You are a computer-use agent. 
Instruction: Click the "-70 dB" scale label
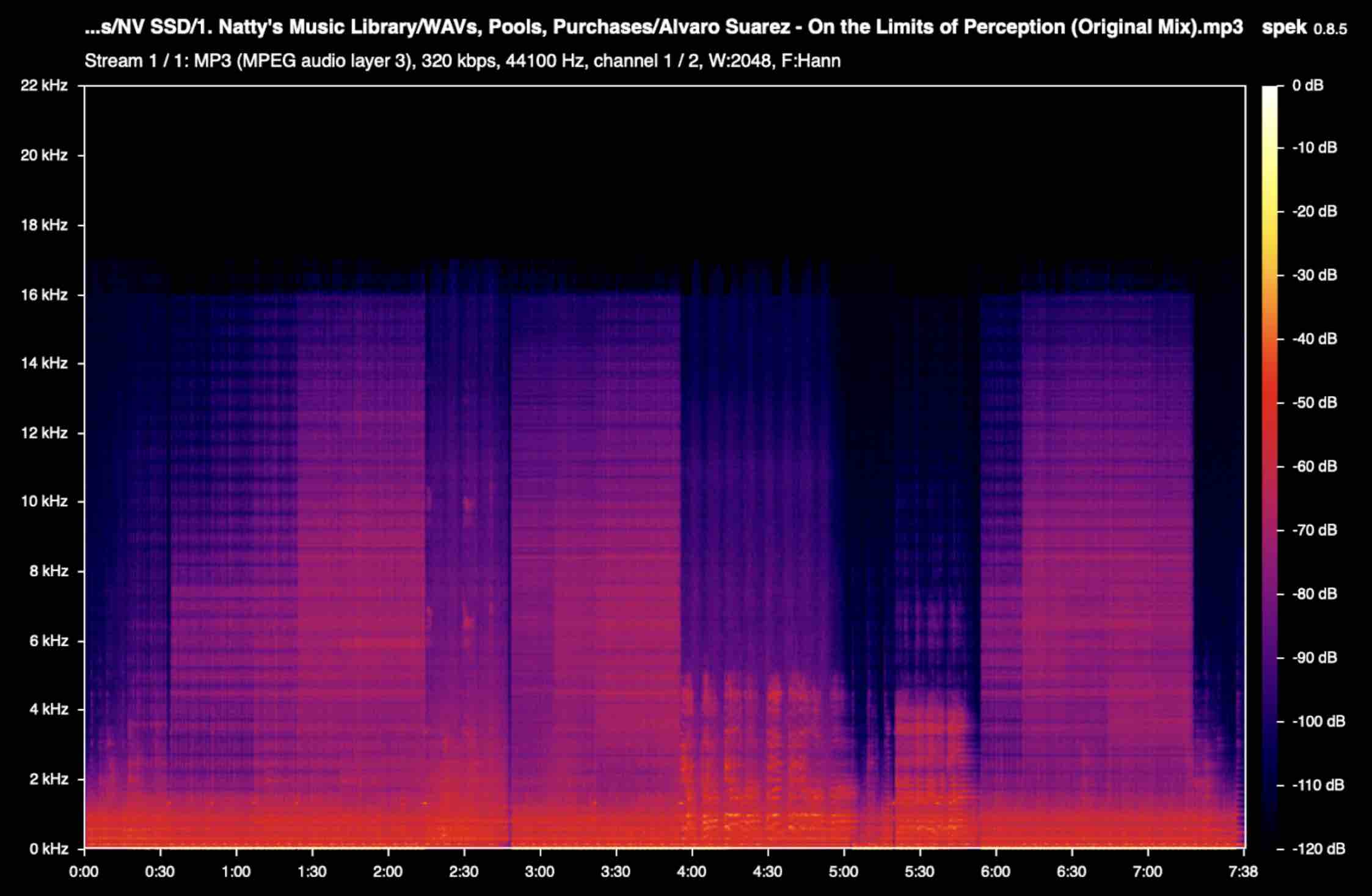(x=1315, y=530)
